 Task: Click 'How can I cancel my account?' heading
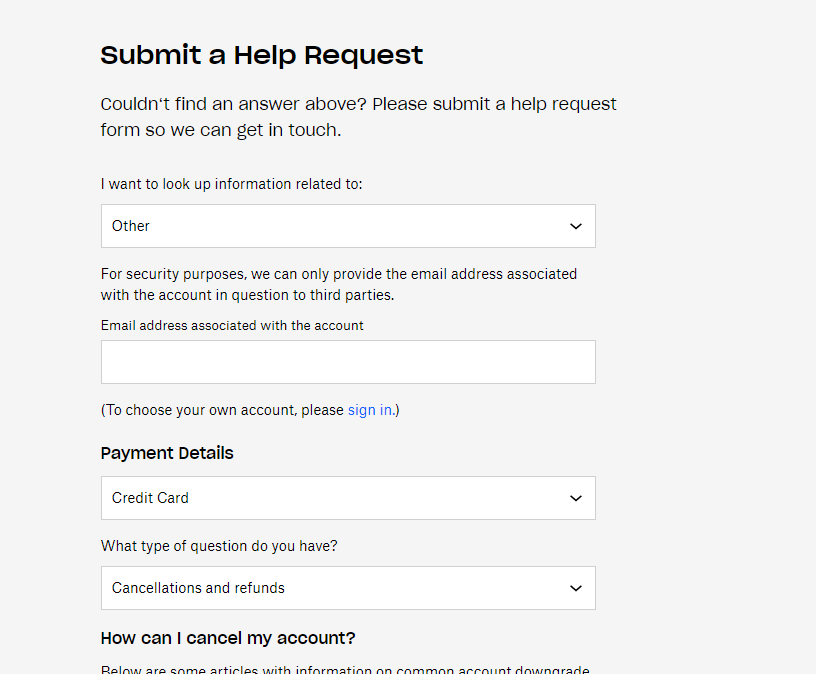click(228, 638)
